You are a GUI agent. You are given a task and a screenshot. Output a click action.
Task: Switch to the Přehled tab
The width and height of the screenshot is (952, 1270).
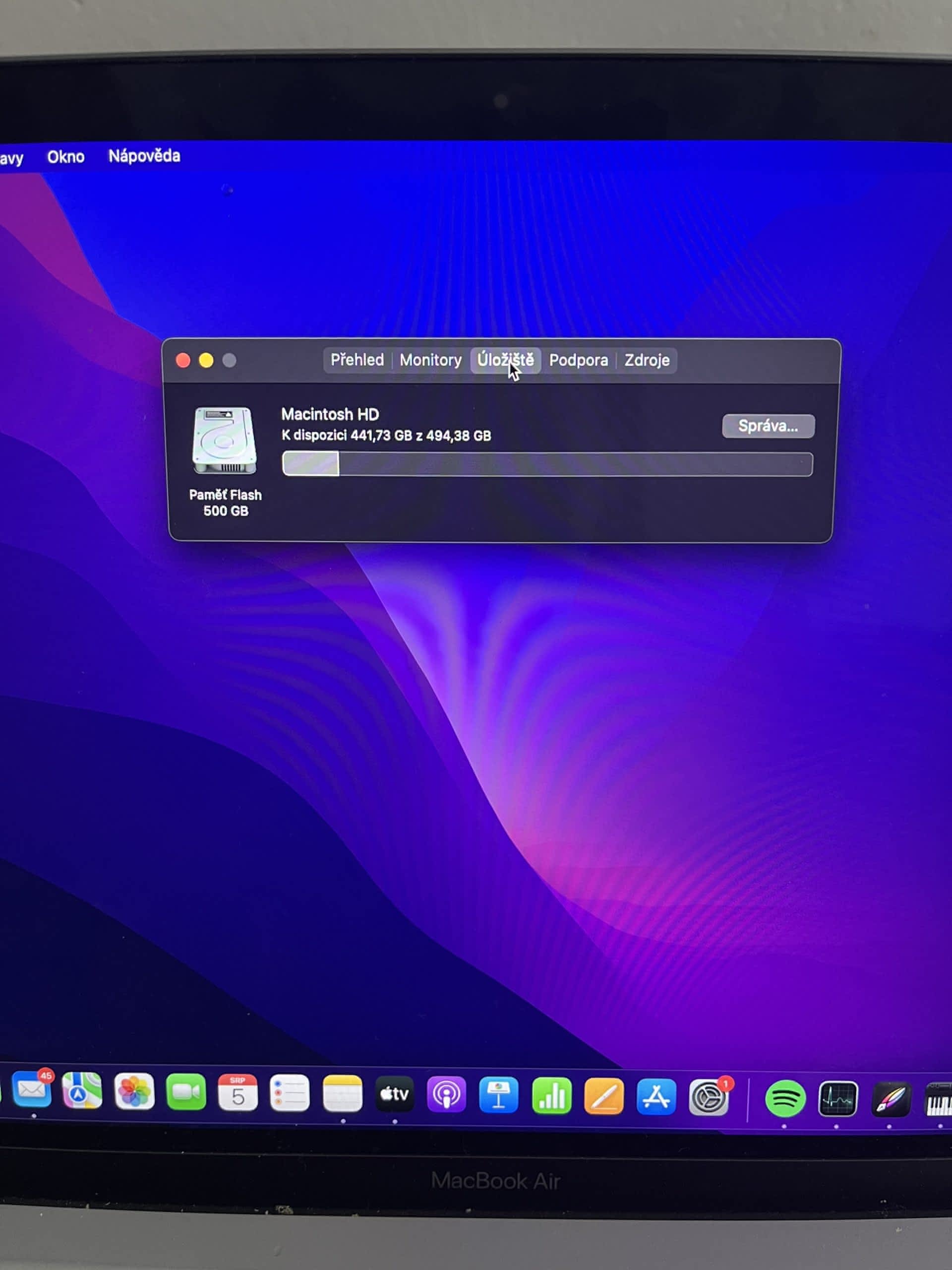(x=357, y=361)
